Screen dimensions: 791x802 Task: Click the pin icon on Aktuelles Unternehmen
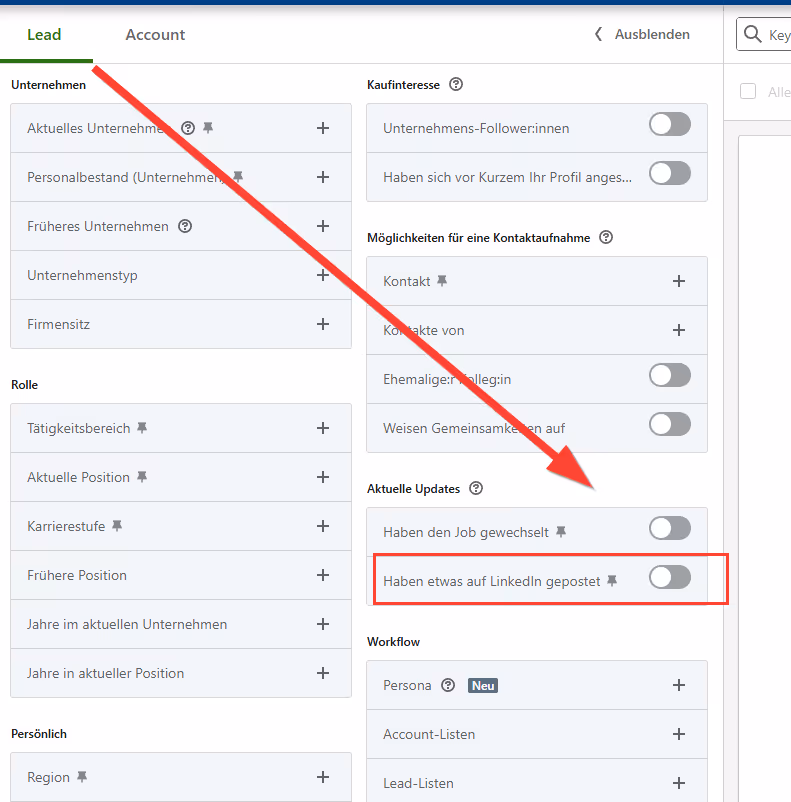[210, 127]
